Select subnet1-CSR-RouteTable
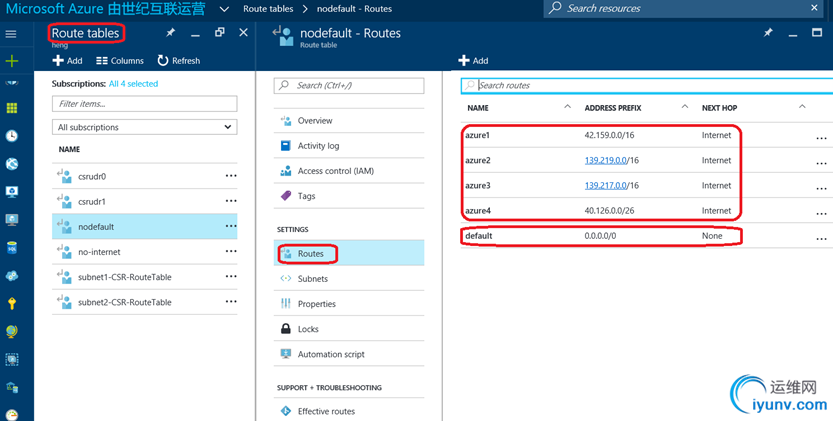Viewport: 833px width, 421px height. (144, 277)
